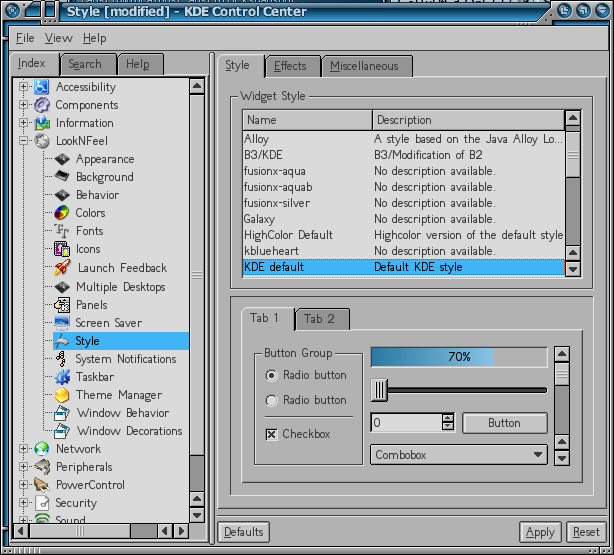Click the Style module icon

point(62,341)
